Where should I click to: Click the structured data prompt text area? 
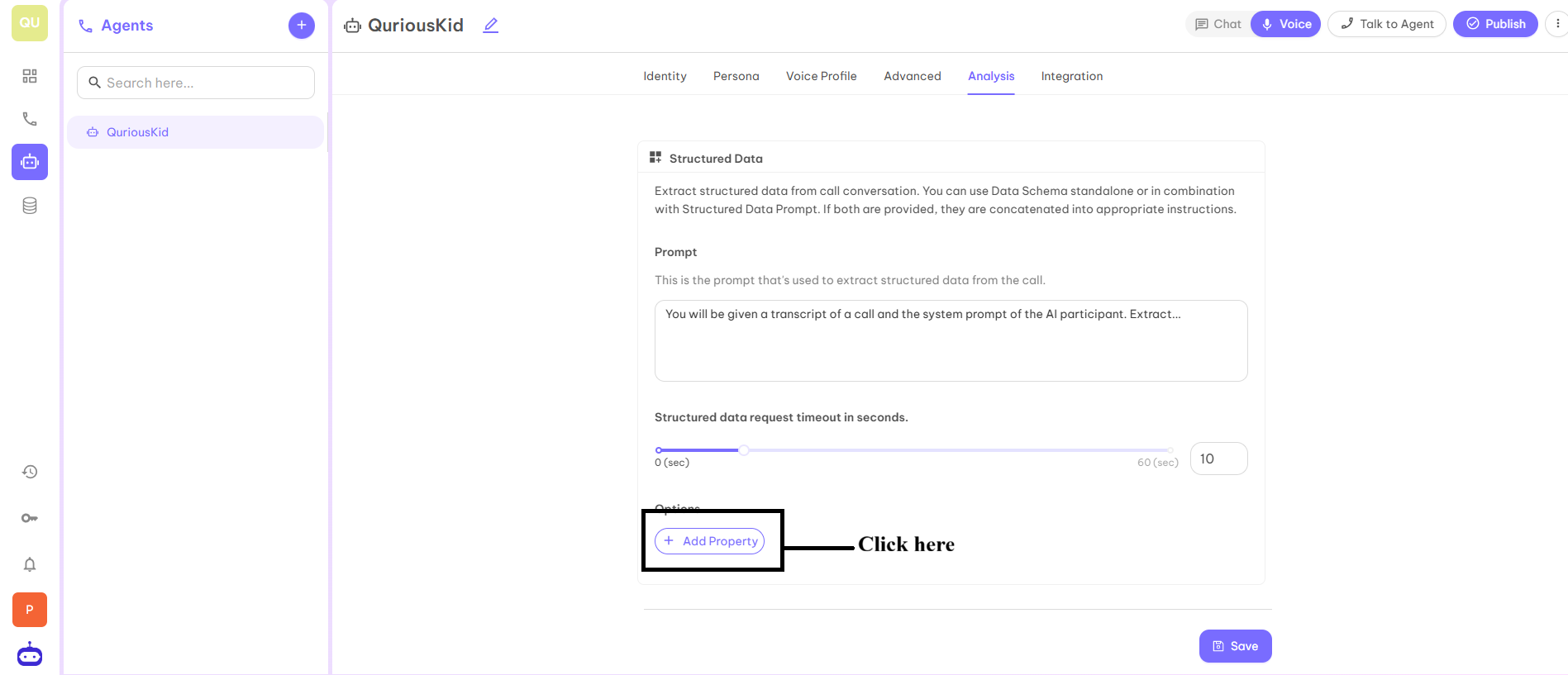click(951, 340)
